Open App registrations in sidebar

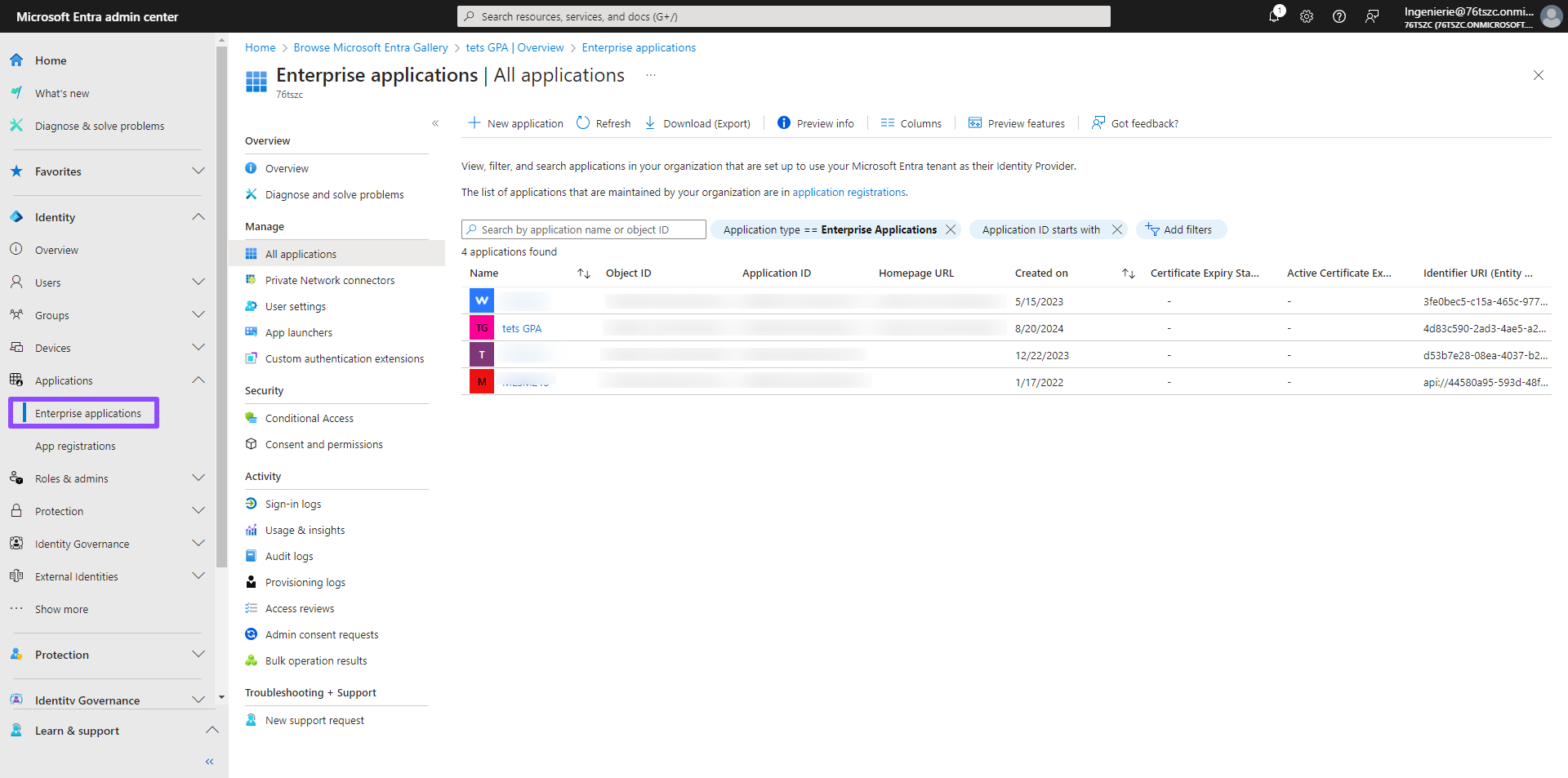tap(75, 446)
